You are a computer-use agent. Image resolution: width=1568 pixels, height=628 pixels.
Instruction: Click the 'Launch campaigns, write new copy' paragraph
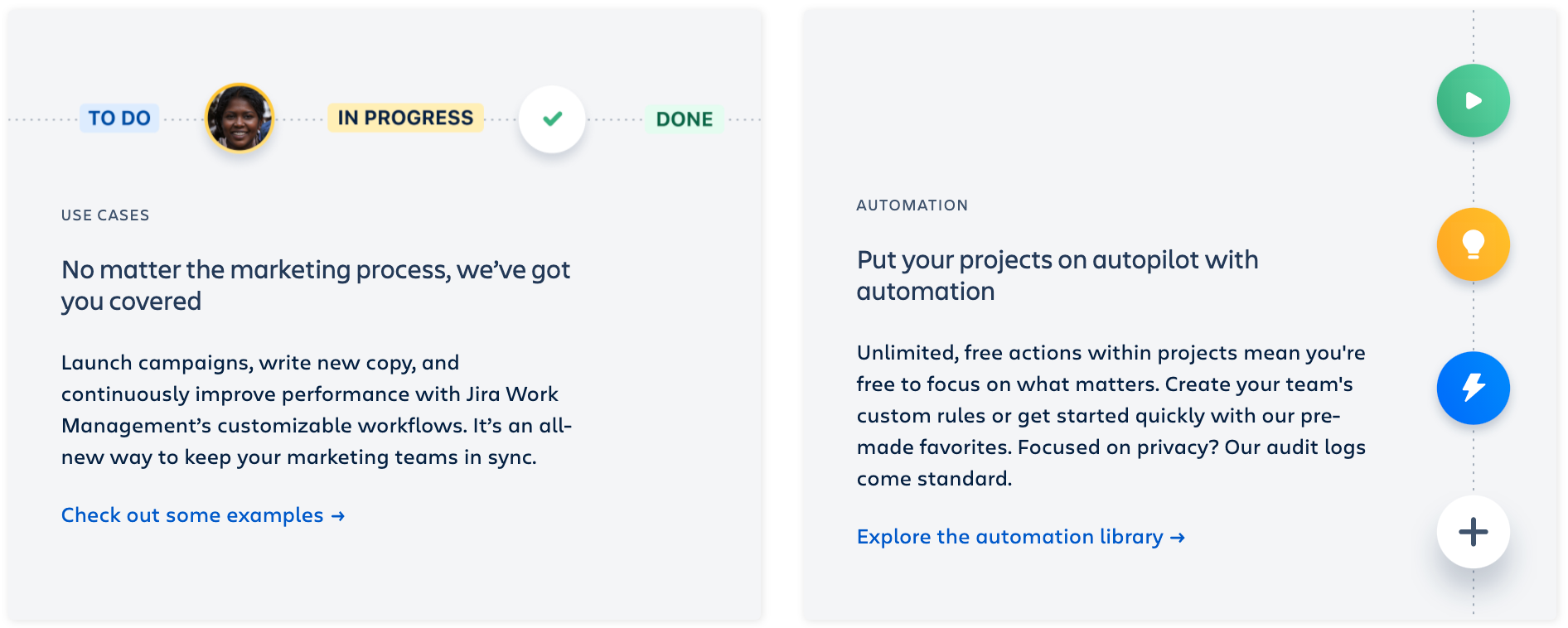[x=315, y=409]
